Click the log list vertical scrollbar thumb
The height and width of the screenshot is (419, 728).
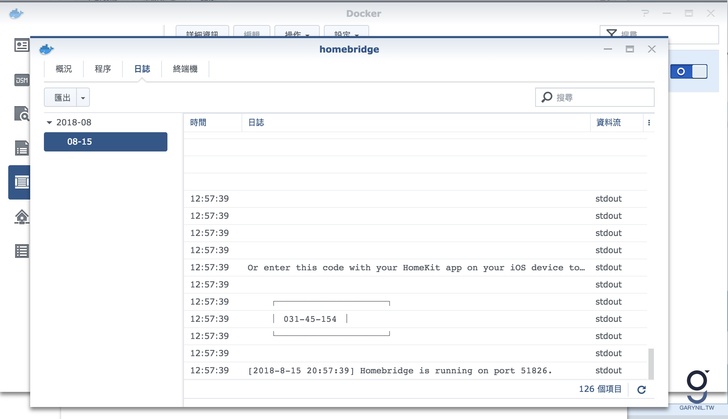(651, 364)
